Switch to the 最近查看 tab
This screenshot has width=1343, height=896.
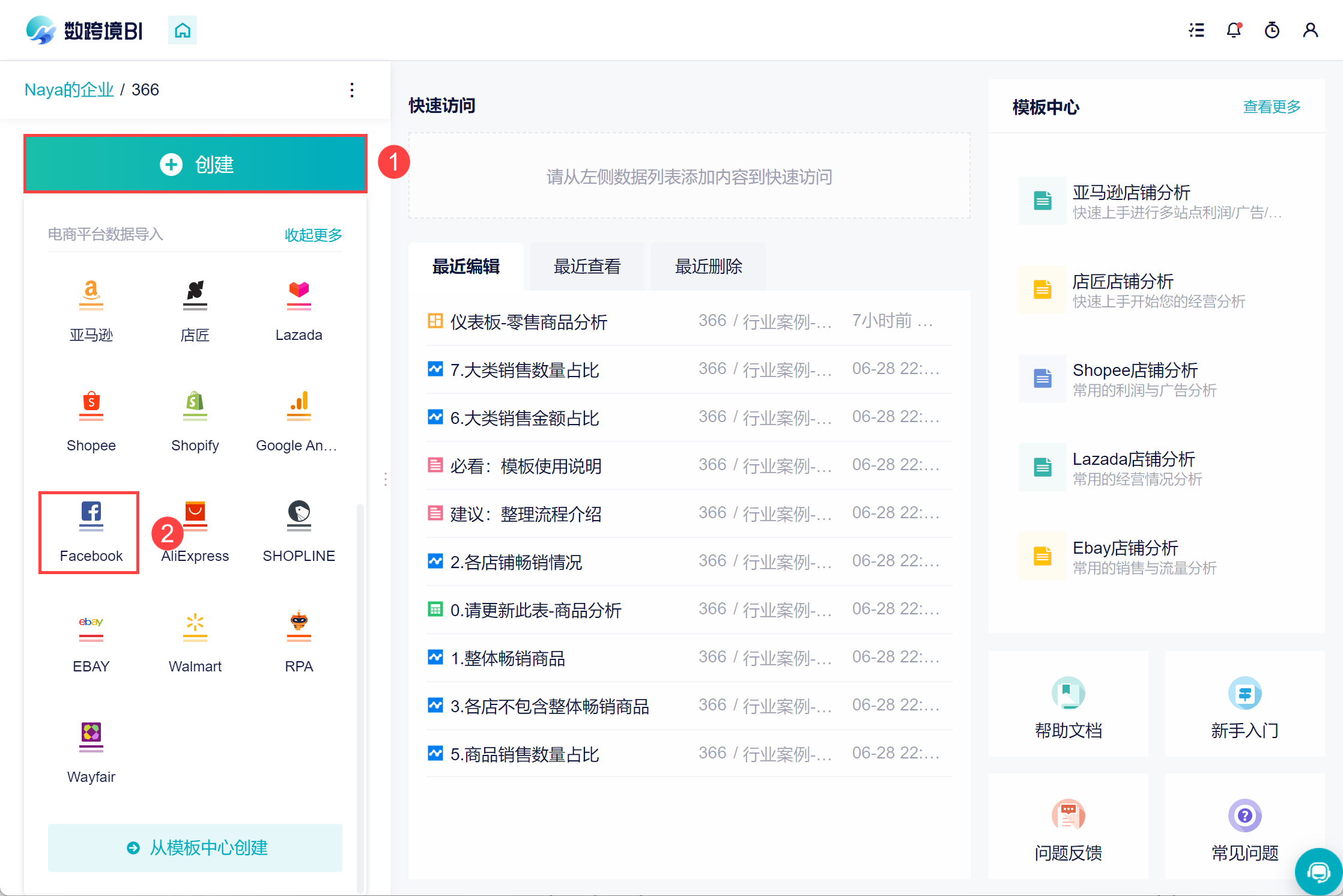587,267
